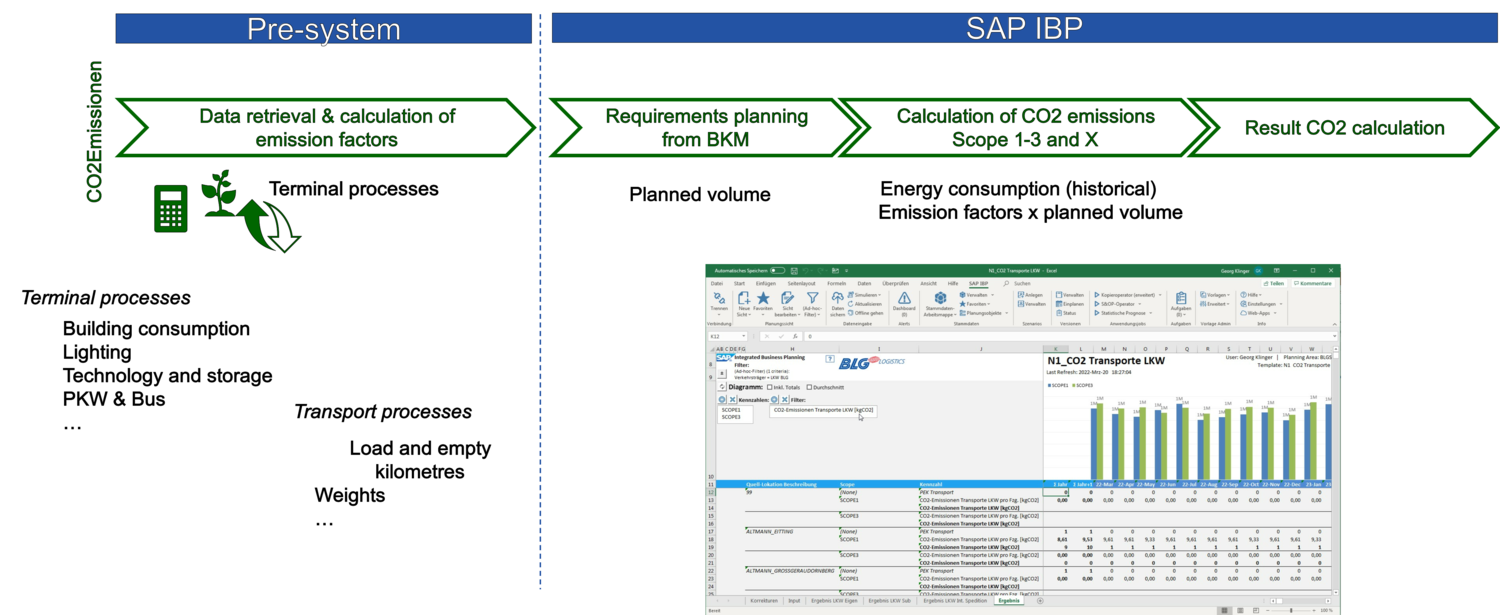Click the question mark help box beside BLG logo

click(x=830, y=358)
